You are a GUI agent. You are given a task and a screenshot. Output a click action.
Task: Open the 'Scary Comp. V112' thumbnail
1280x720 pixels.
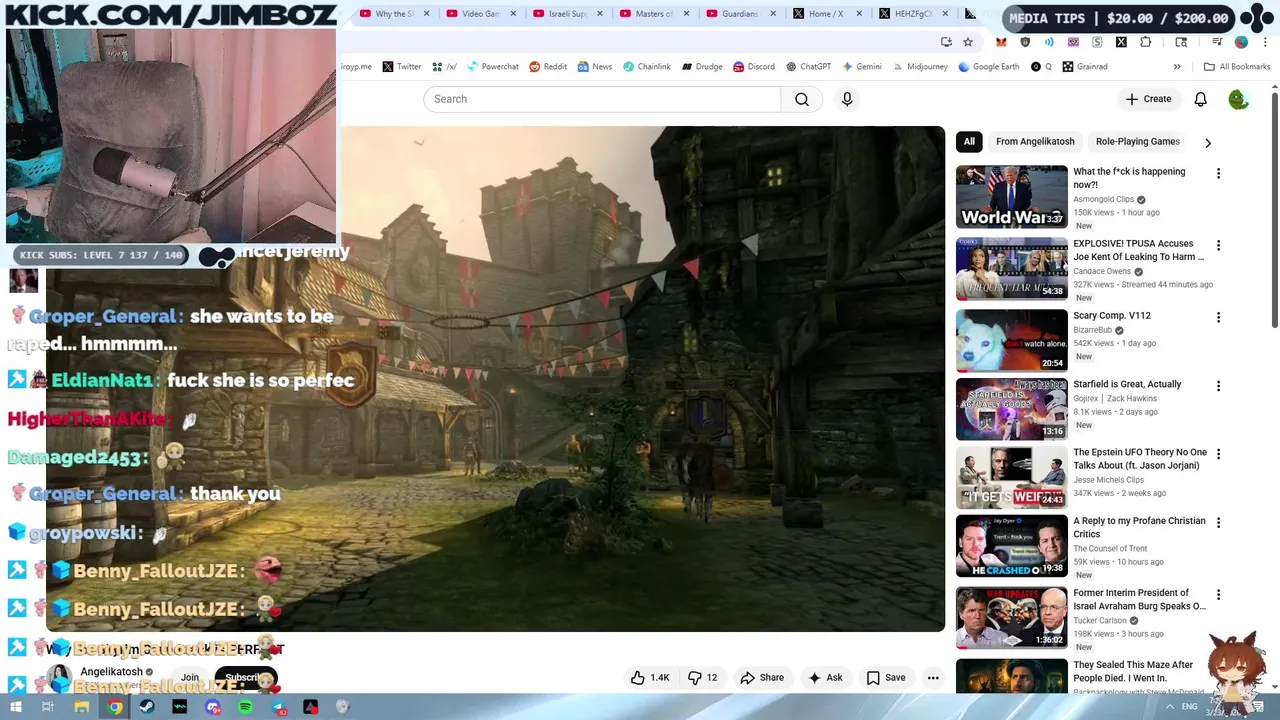(x=1011, y=340)
